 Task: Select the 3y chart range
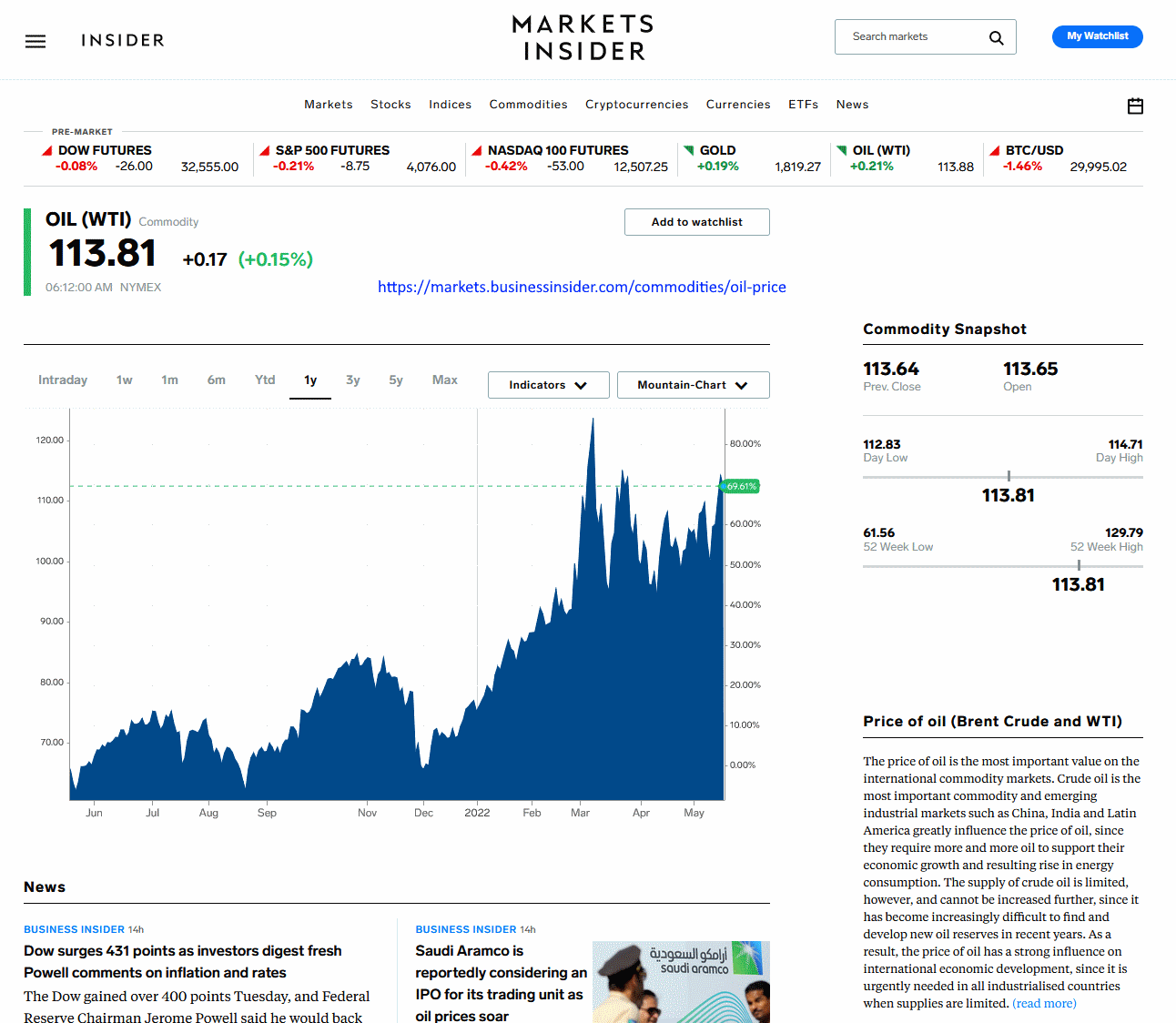(x=353, y=380)
